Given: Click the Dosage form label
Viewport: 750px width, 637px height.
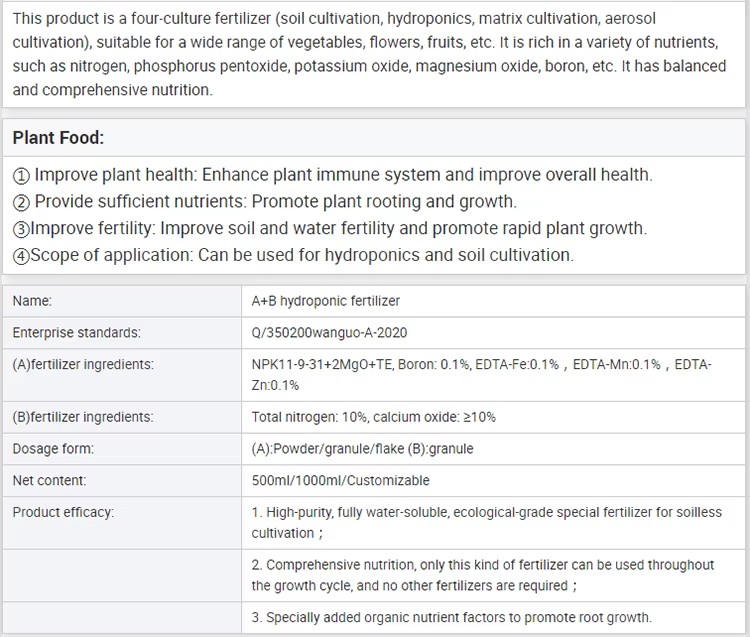Looking at the screenshot, I should (x=53, y=449).
